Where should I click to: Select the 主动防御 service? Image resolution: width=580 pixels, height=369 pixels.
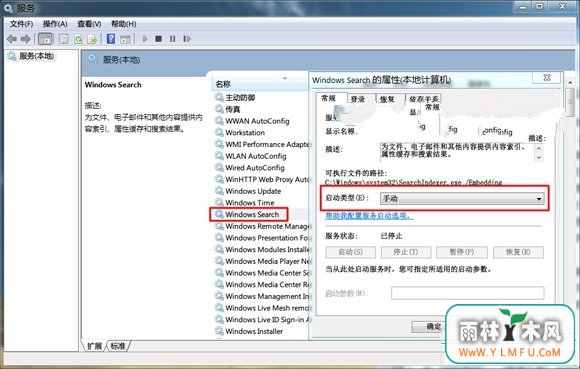tap(240, 98)
